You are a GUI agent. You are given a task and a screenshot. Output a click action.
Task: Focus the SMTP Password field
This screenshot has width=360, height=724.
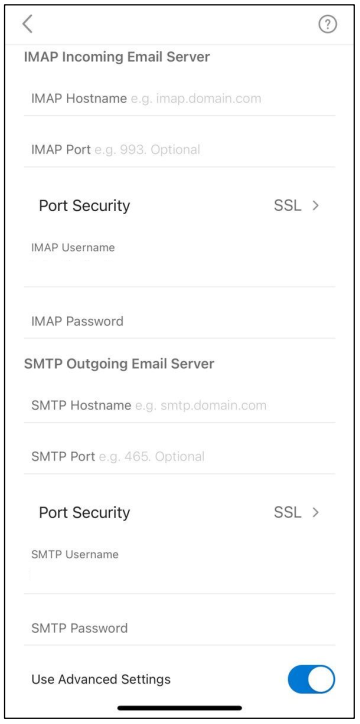180,628
